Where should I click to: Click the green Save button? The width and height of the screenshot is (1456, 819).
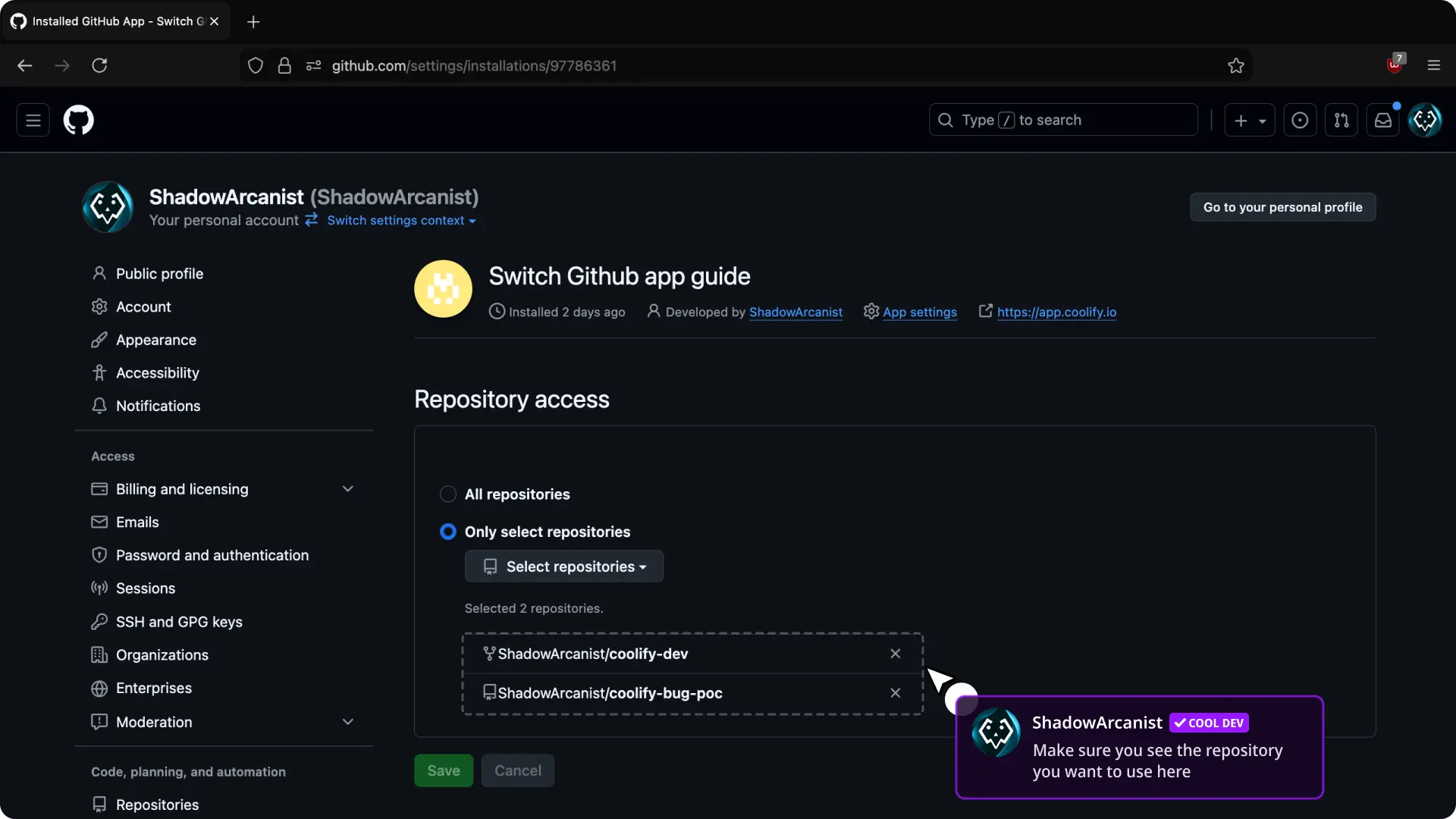[443, 770]
